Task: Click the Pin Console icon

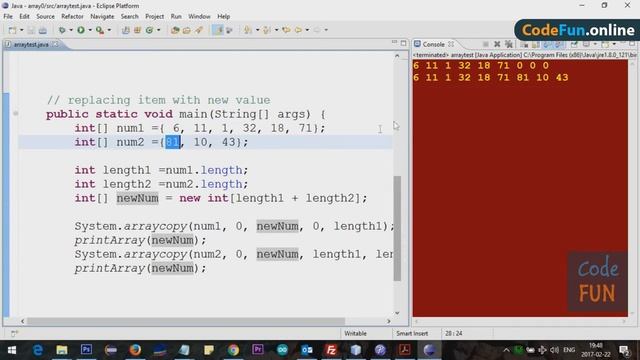Action: (574, 44)
